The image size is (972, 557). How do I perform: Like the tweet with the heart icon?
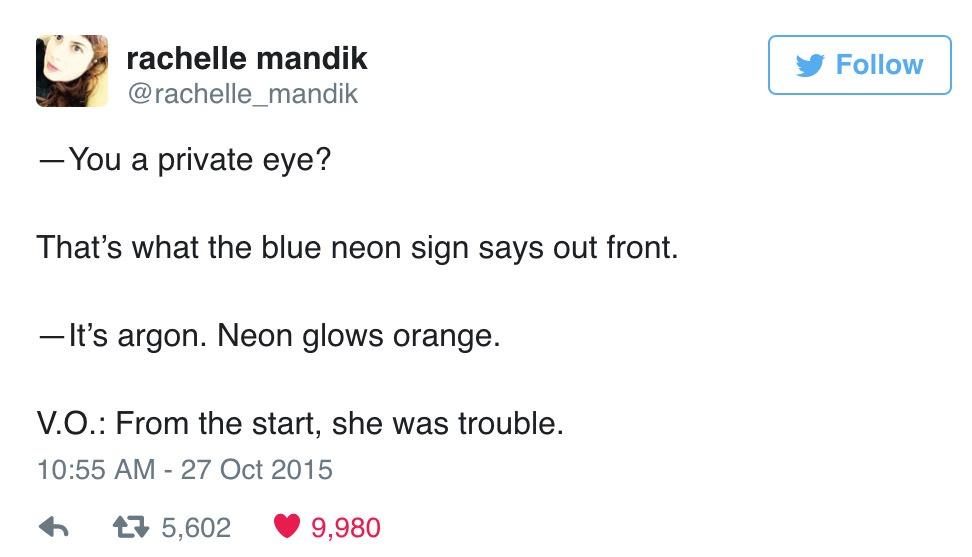[285, 527]
